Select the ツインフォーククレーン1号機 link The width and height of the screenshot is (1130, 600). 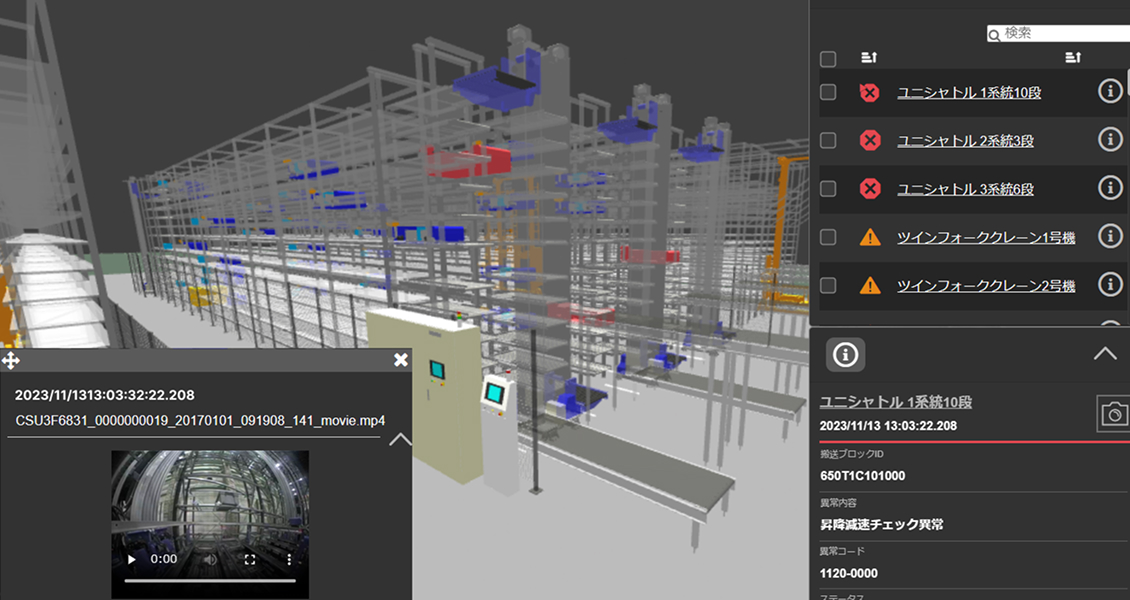985,237
